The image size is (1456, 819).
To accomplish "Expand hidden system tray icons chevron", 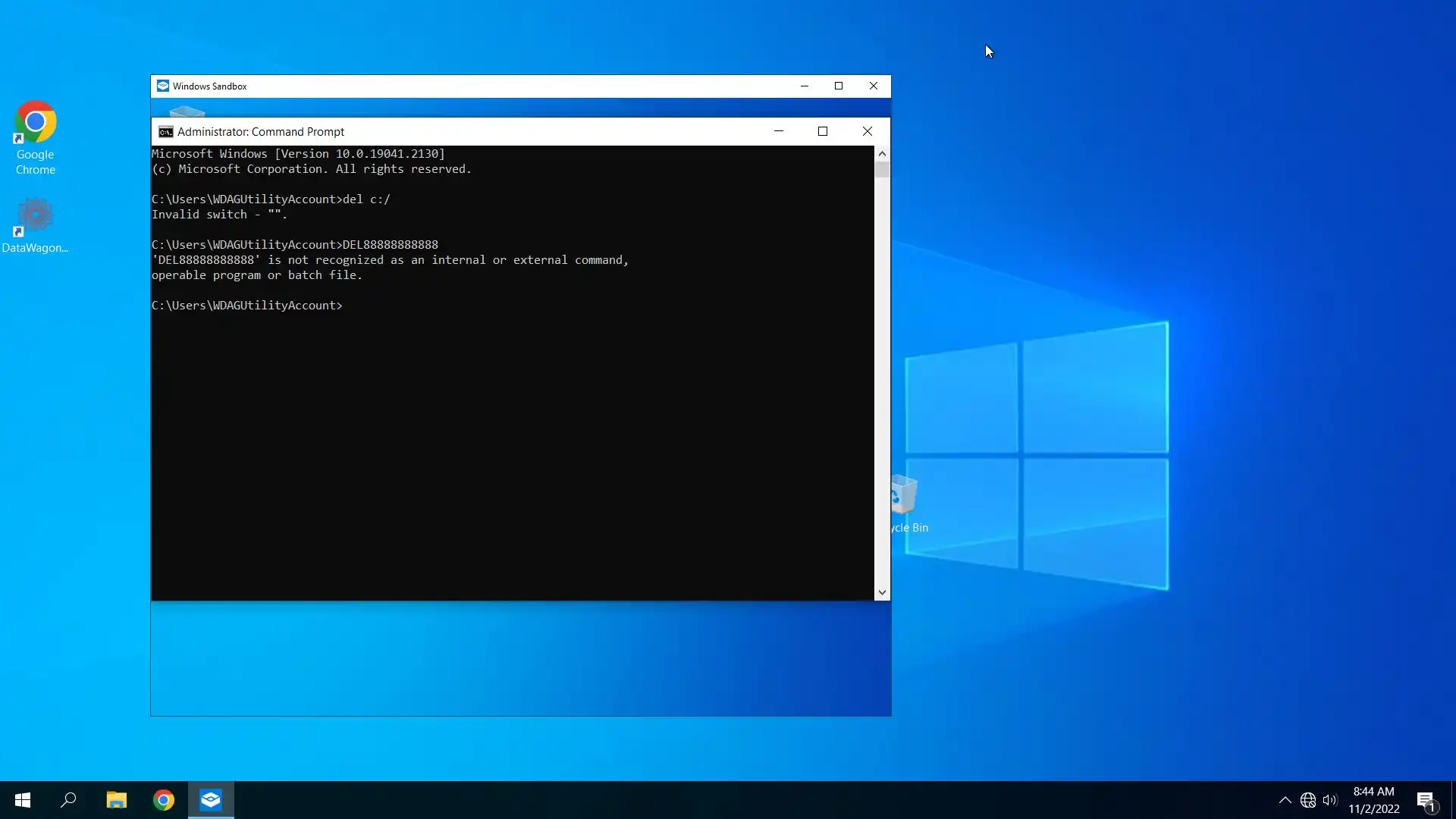I will pyautogui.click(x=1285, y=800).
